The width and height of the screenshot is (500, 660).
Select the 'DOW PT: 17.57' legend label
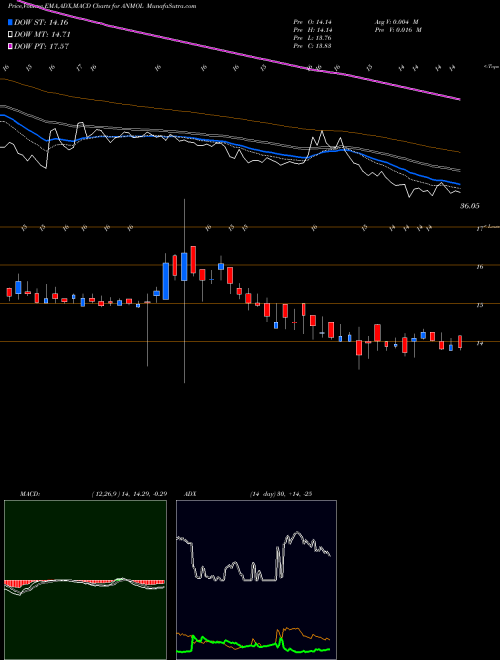(x=41, y=46)
